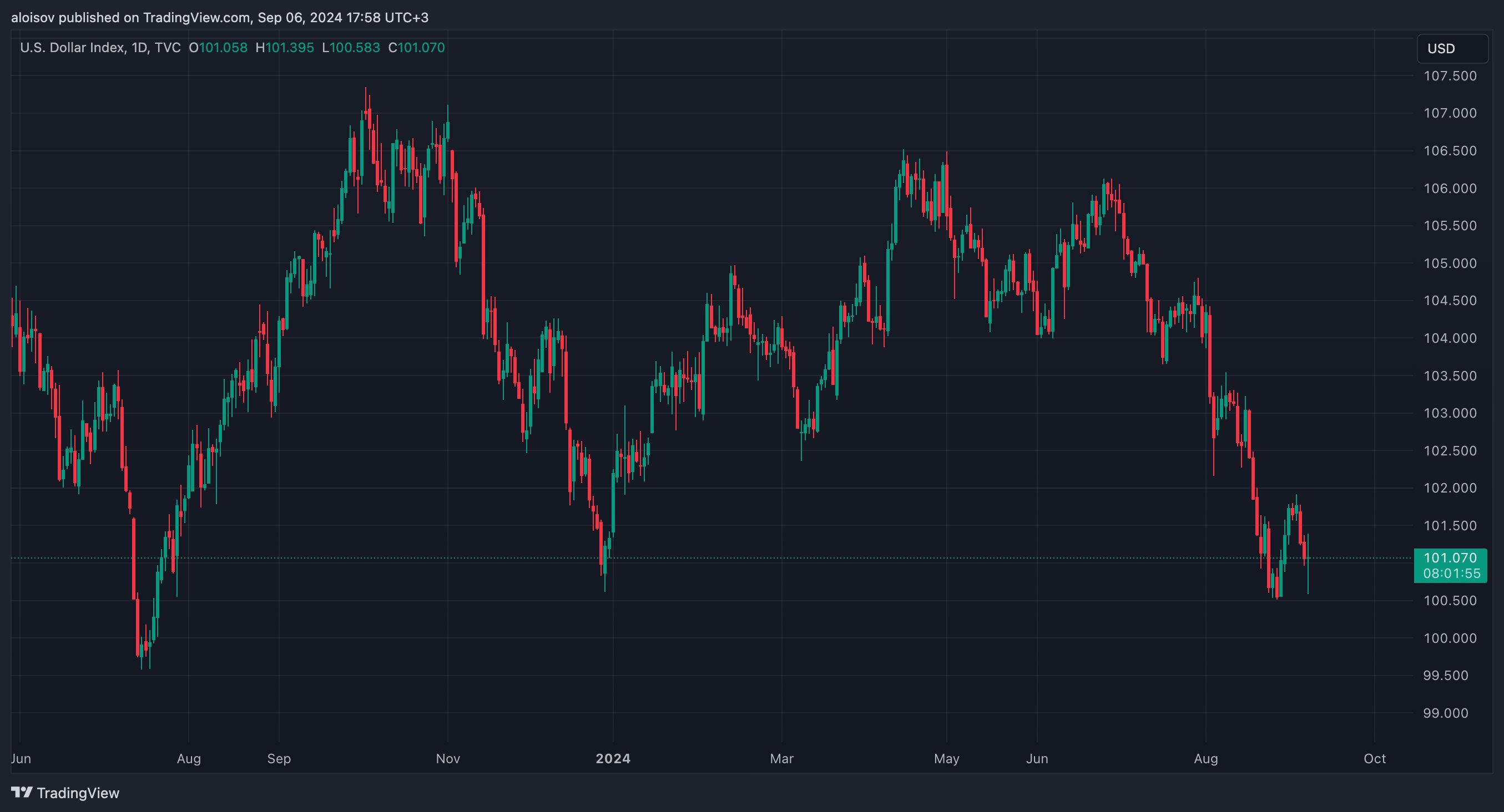Click the 2024 year label on time axis
1504x812 pixels.
coord(613,758)
